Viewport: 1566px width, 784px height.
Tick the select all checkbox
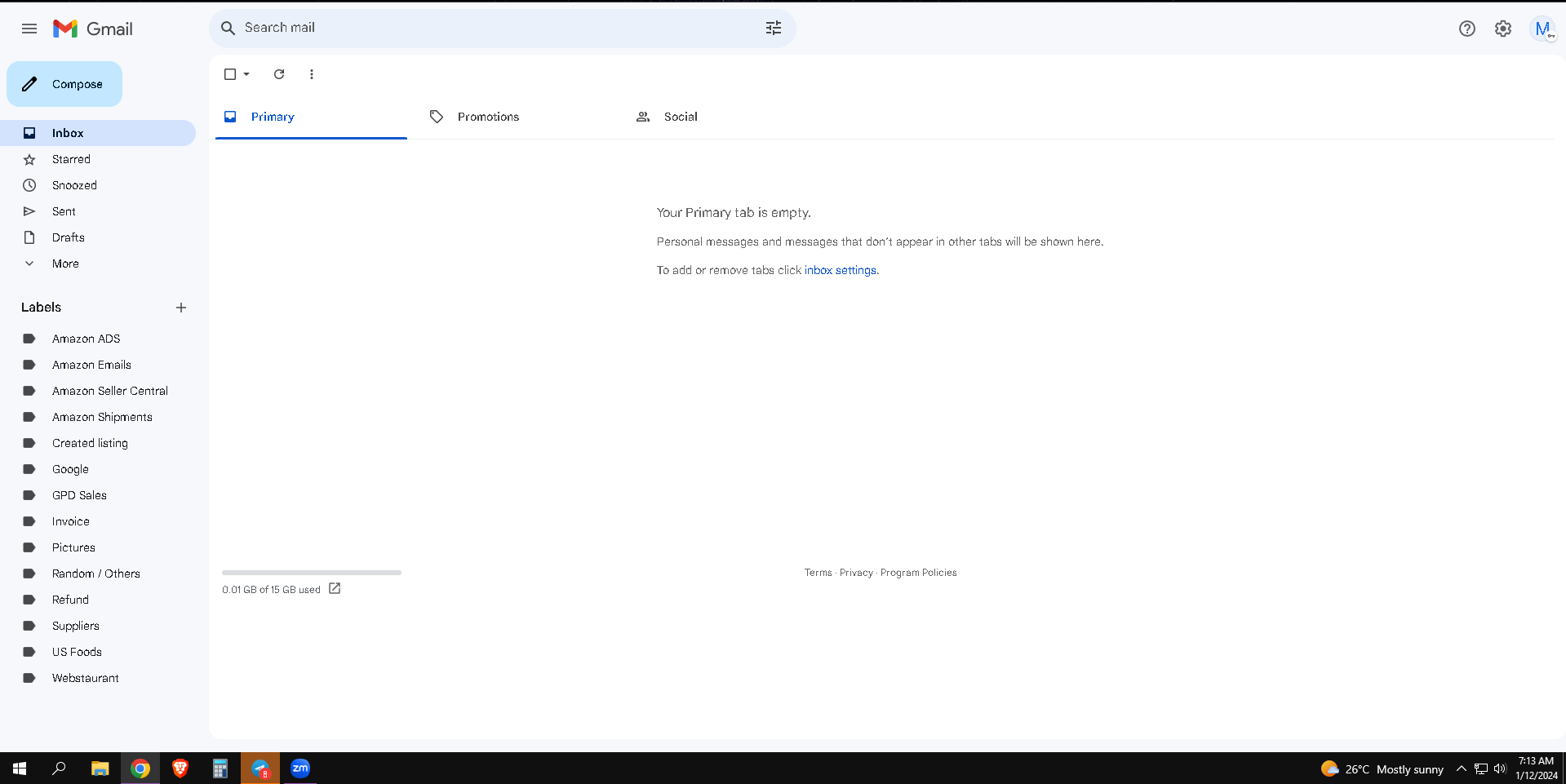[x=230, y=74]
